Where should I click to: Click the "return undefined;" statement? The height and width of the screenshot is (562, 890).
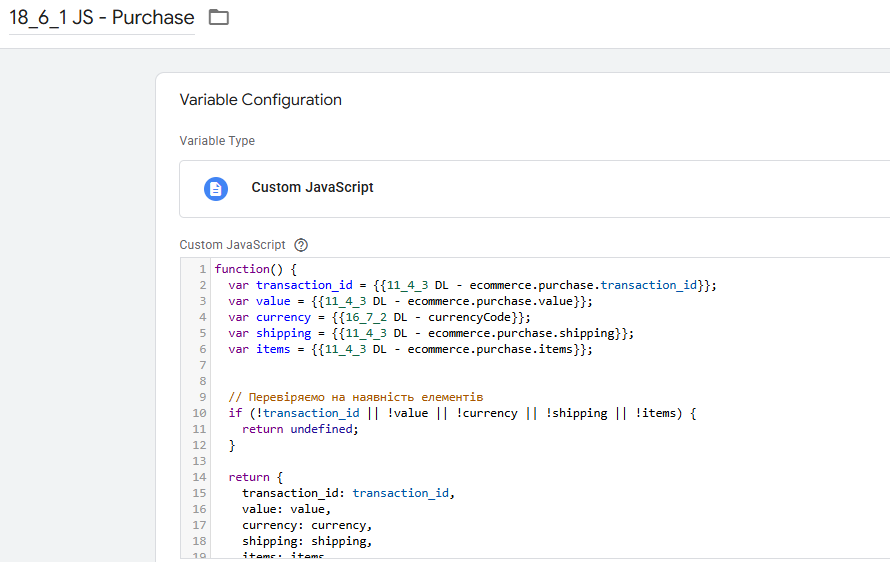pos(300,429)
